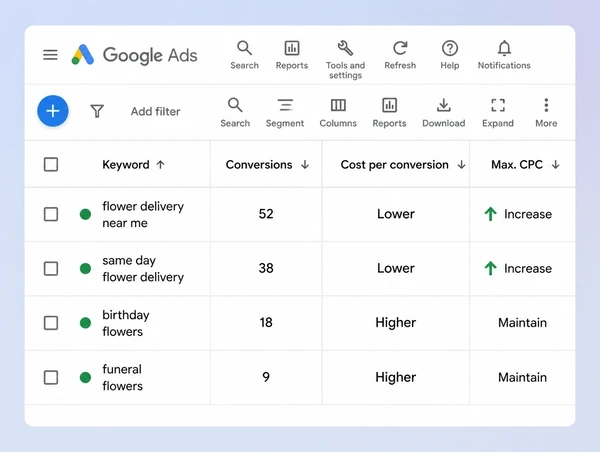Sort by the Conversions column header
600x452 pixels.
(267, 165)
